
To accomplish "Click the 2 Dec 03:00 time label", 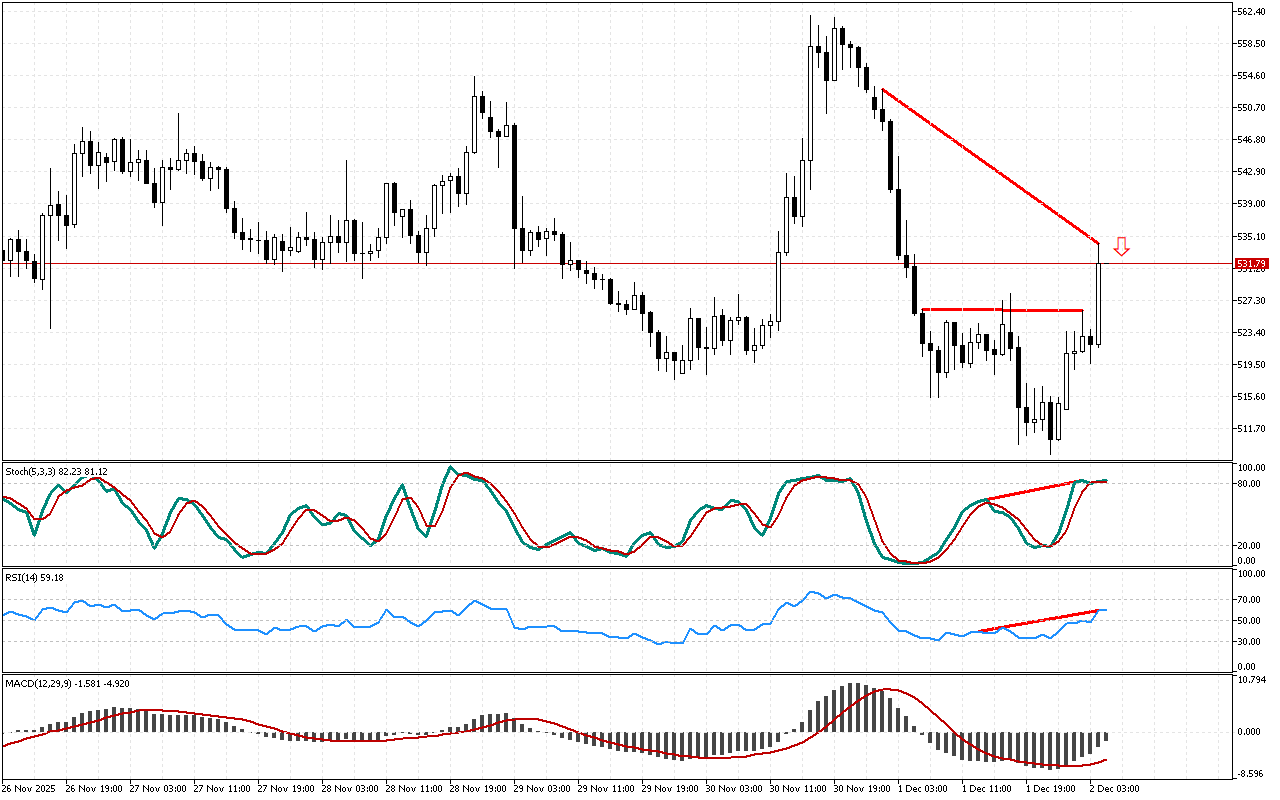I will [x=1114, y=788].
